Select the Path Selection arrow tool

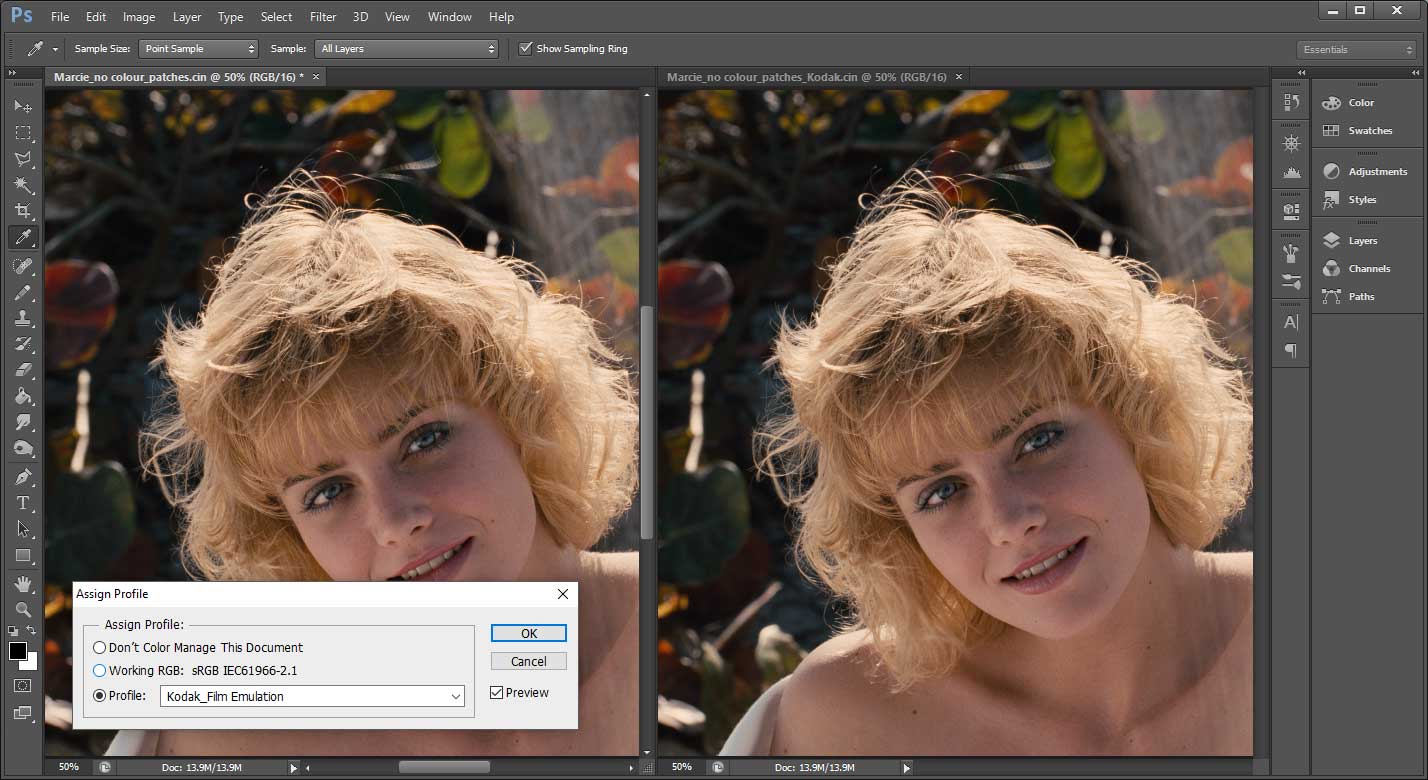23,529
